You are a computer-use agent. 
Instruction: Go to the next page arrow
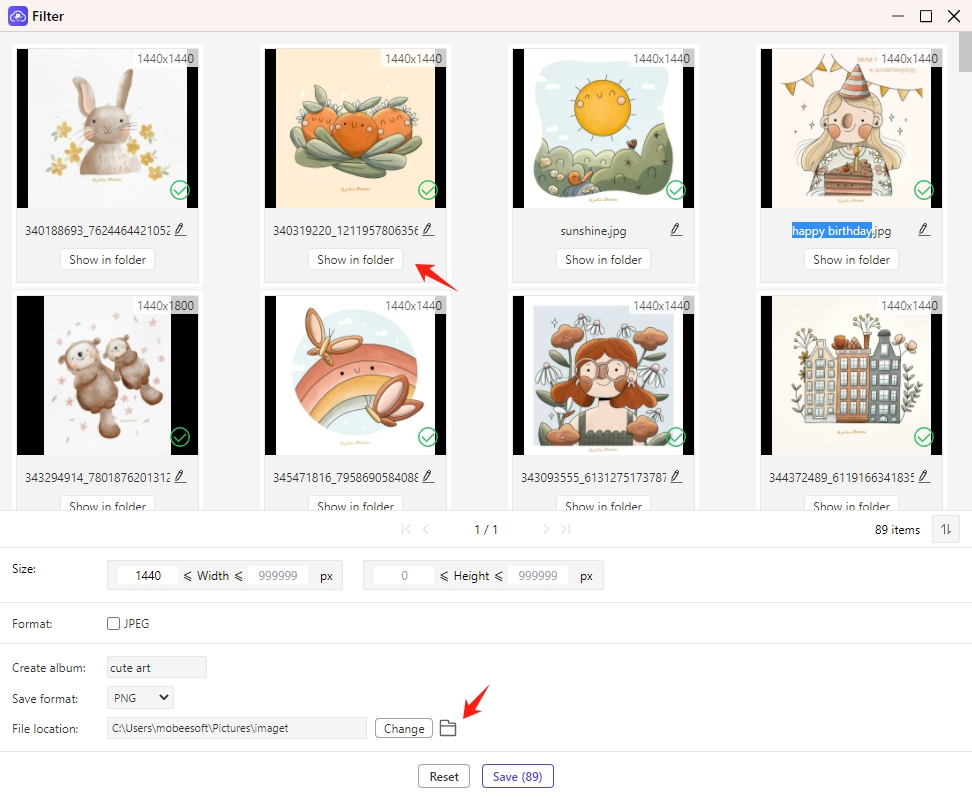coord(546,529)
